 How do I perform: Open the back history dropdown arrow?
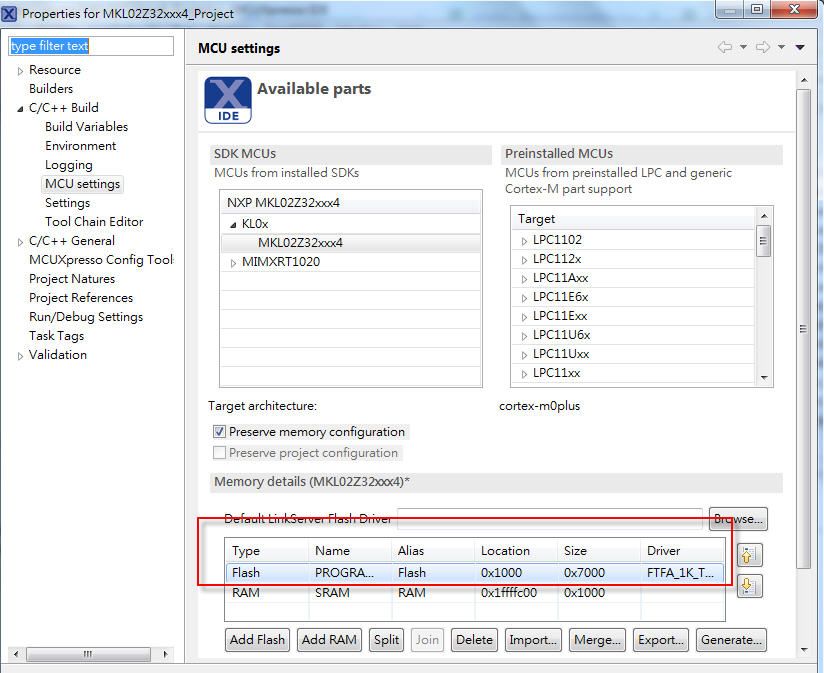pos(743,47)
